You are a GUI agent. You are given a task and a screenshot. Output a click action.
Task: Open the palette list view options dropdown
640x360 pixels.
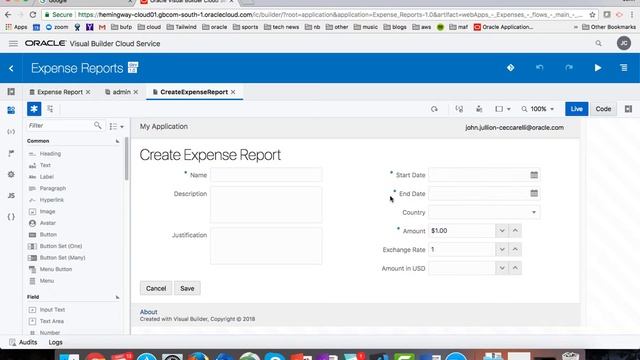(116, 126)
